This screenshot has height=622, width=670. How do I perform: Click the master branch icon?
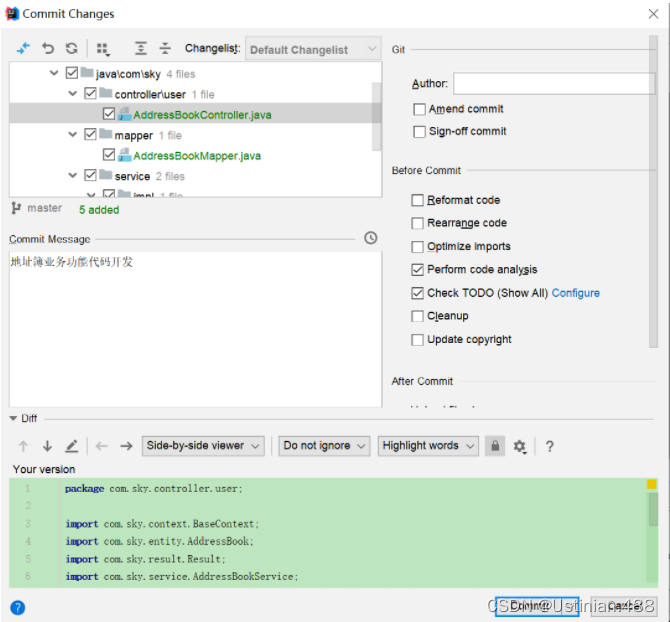(16, 208)
